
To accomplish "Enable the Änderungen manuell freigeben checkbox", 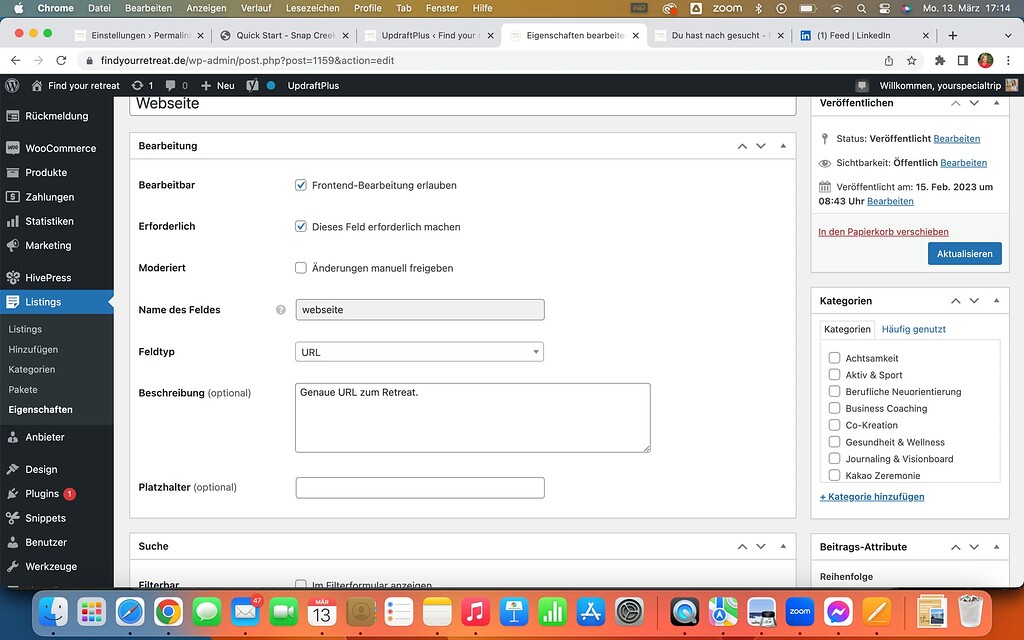I will click(300, 267).
